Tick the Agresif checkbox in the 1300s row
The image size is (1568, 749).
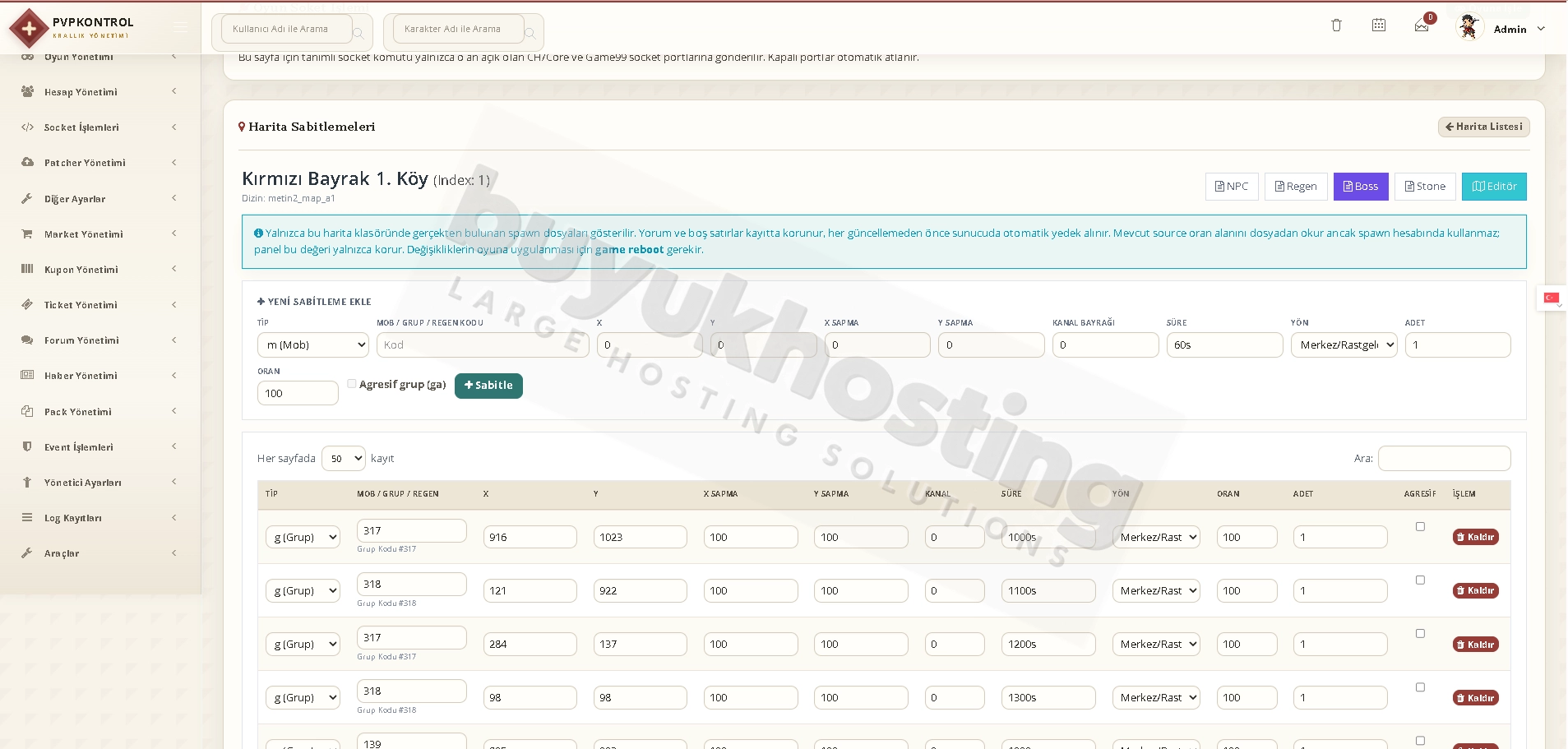click(x=1420, y=687)
